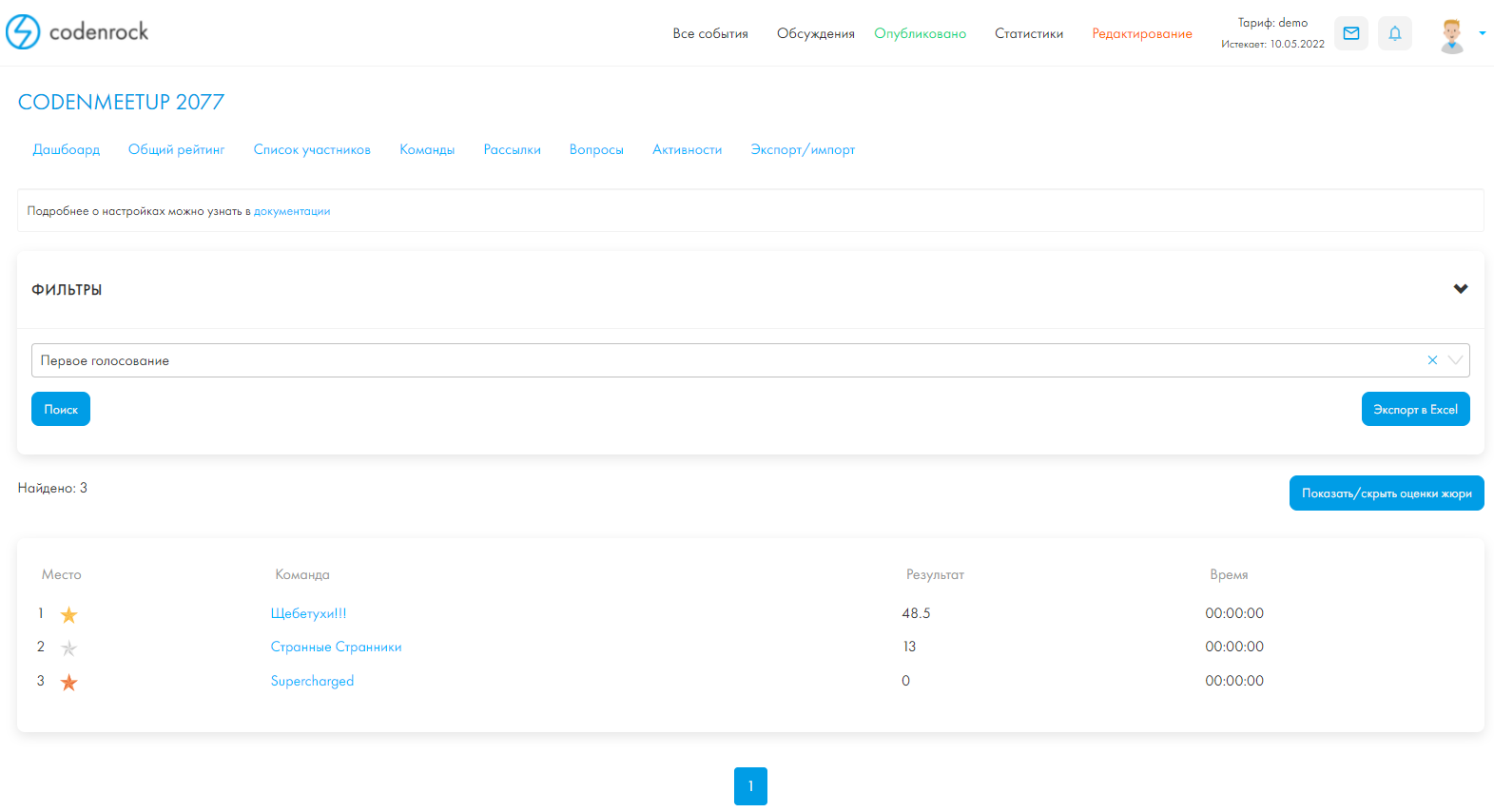Click the bronze star for third place
Viewport: 1494px width, 812px height.
(68, 683)
